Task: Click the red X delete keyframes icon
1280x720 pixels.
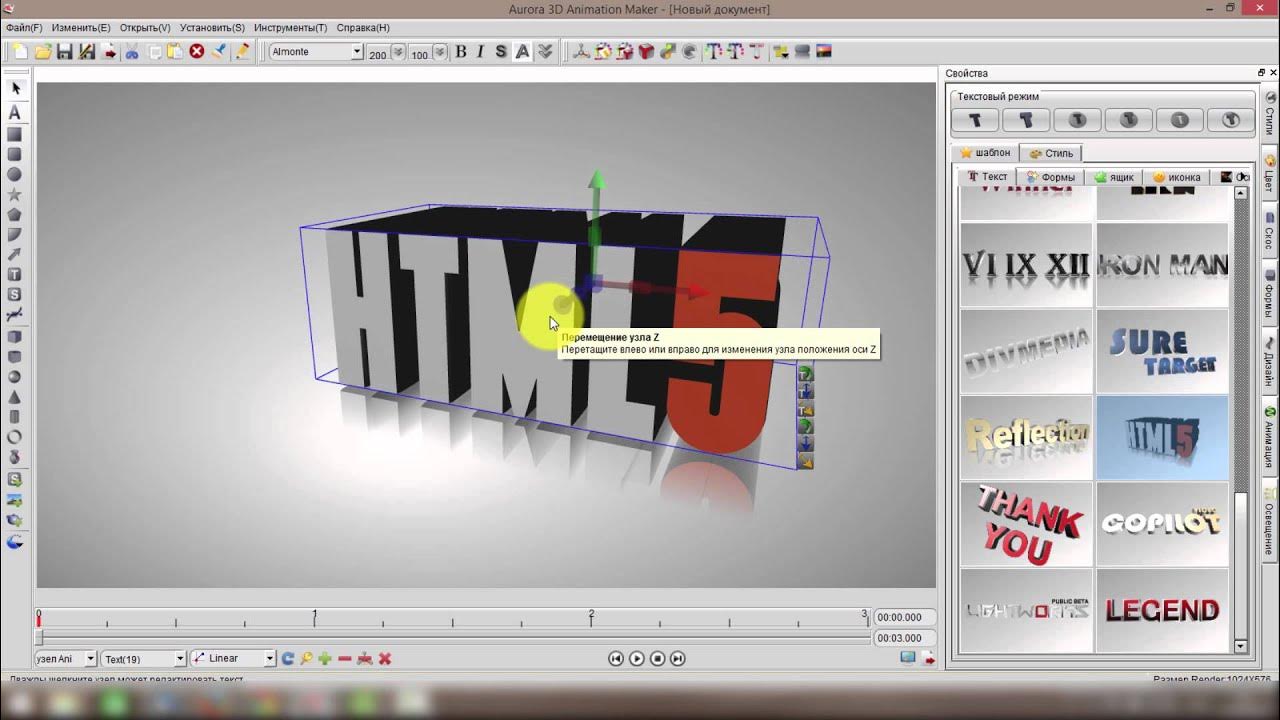Action: point(384,659)
